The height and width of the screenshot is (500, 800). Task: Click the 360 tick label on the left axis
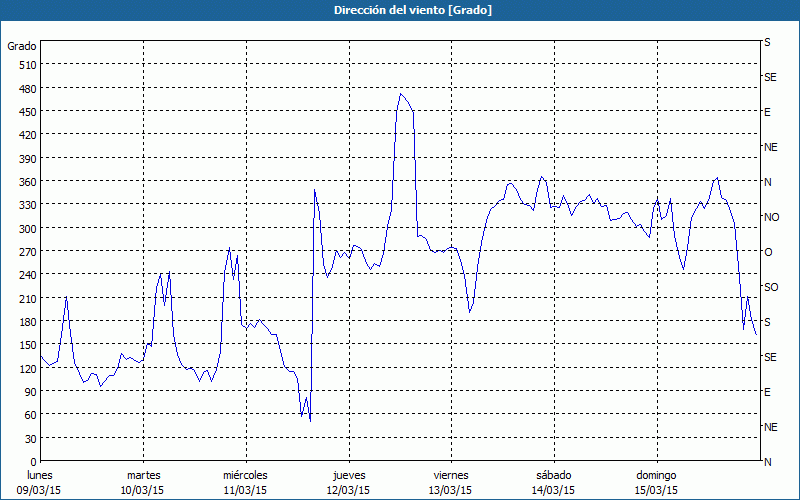coord(24,182)
